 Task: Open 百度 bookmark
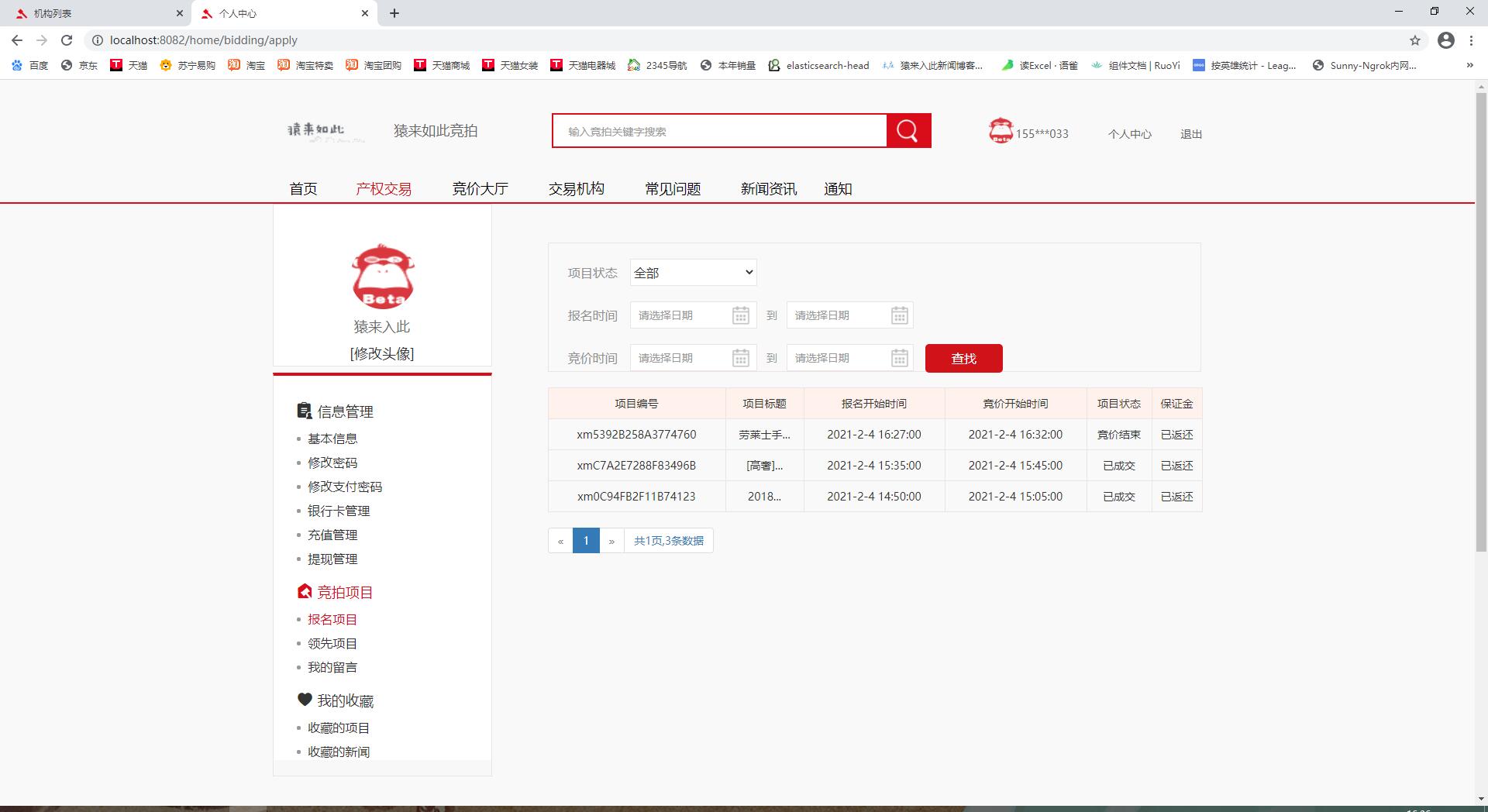tap(29, 65)
